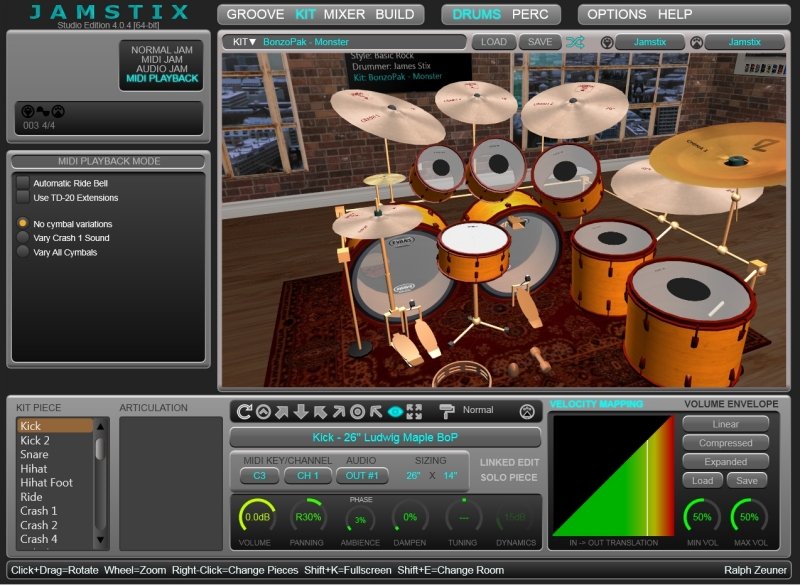
Task: Click the MAX VOL knob
Action: click(749, 517)
